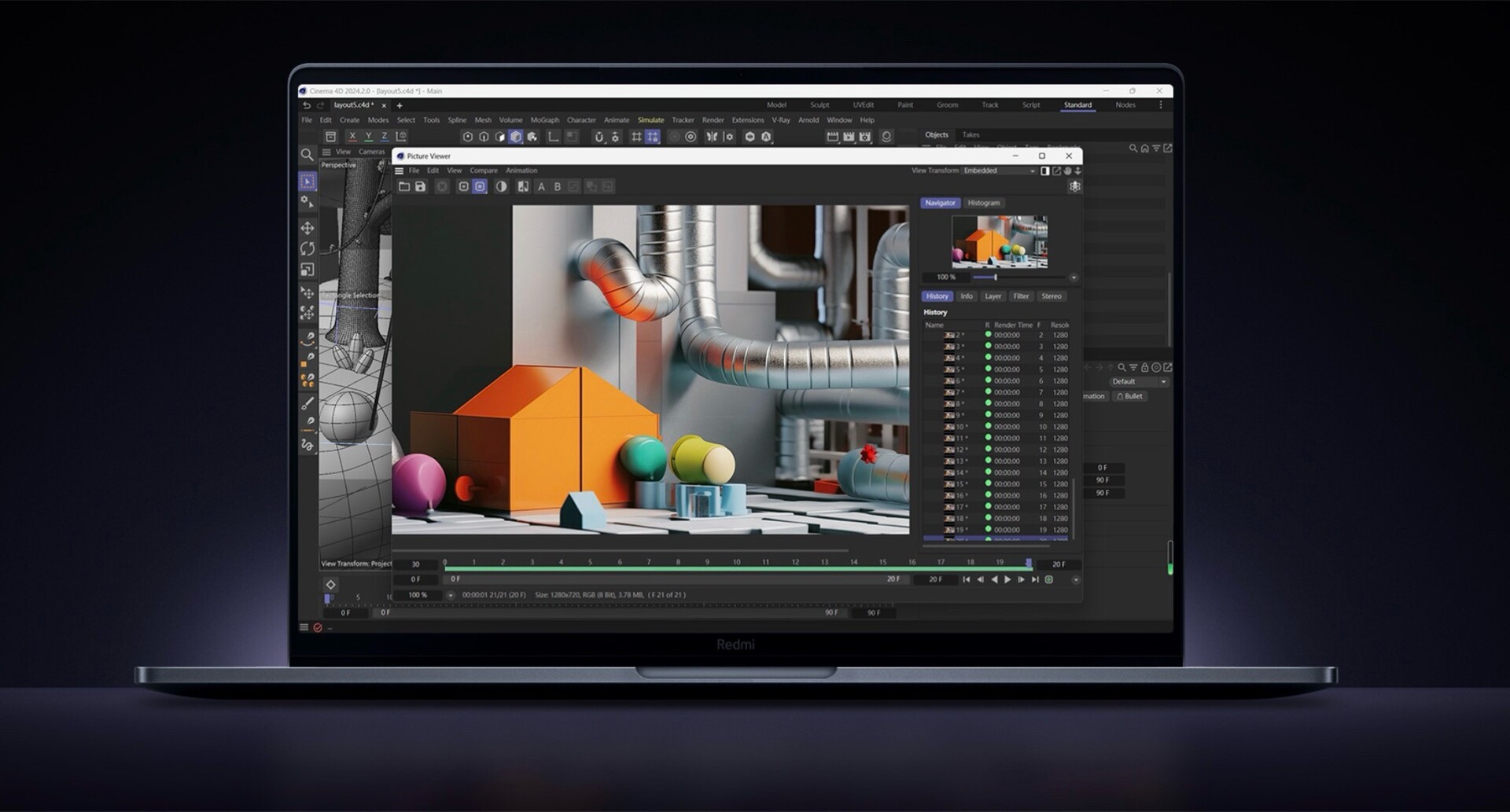This screenshot has height=812, width=1510.
Task: Select the Rectangle Selection tool in left toolbar
Action: 308,182
